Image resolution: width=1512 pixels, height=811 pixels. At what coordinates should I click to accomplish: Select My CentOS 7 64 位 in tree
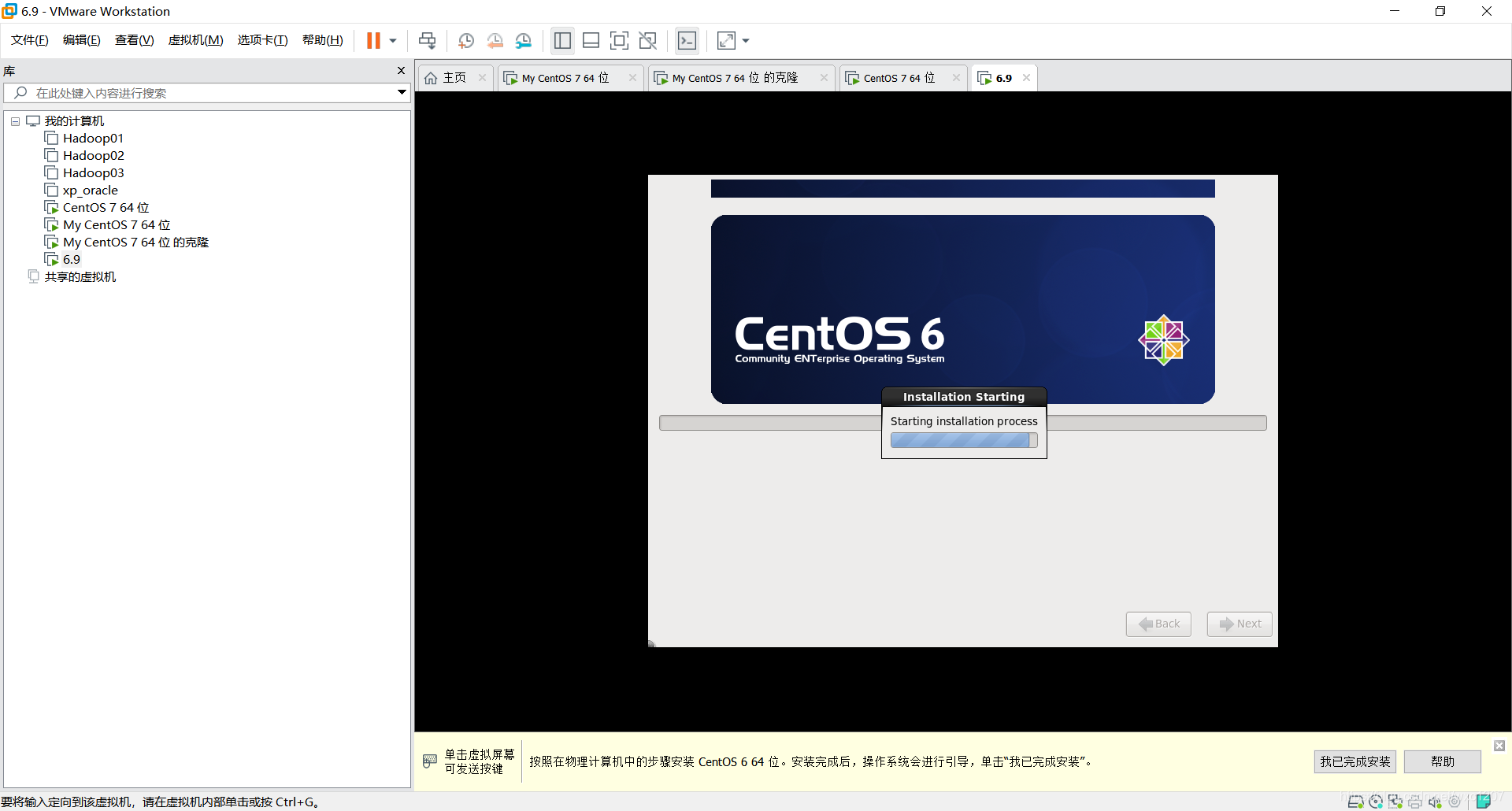tap(108, 225)
